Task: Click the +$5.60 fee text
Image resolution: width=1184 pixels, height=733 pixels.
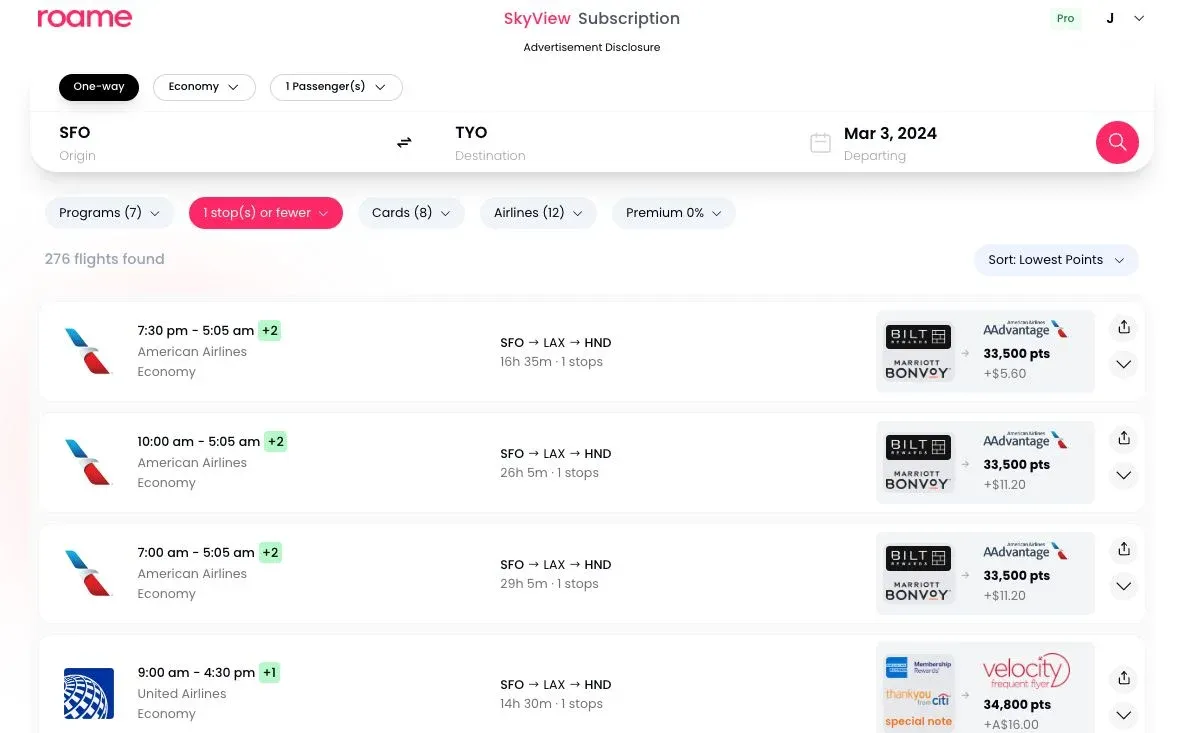Action: click(1004, 374)
